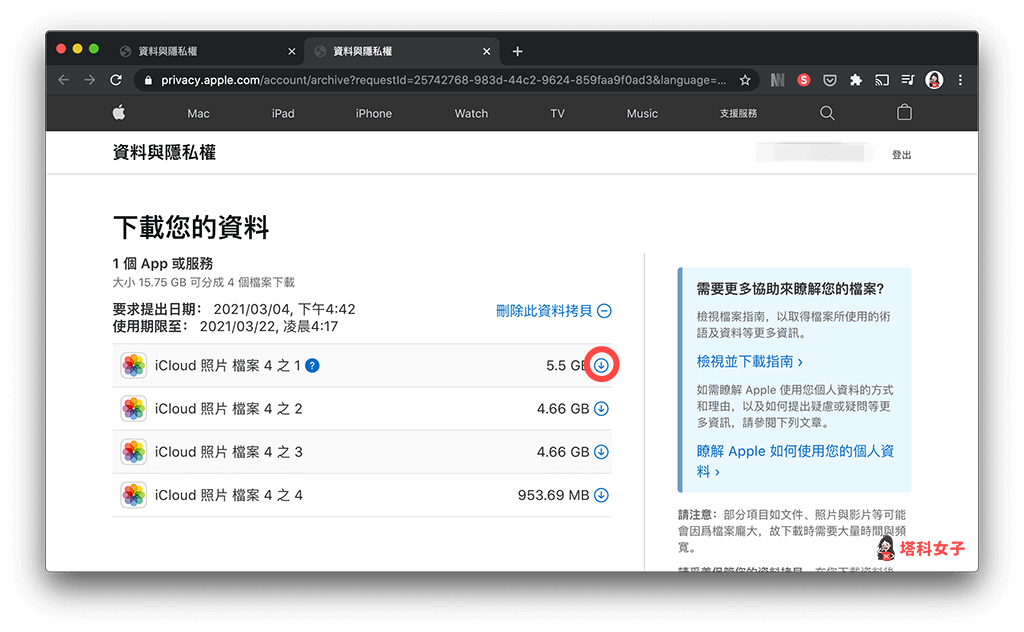Open the shopping bag icon
Viewport: 1024px width, 632px height.
pyautogui.click(x=904, y=112)
